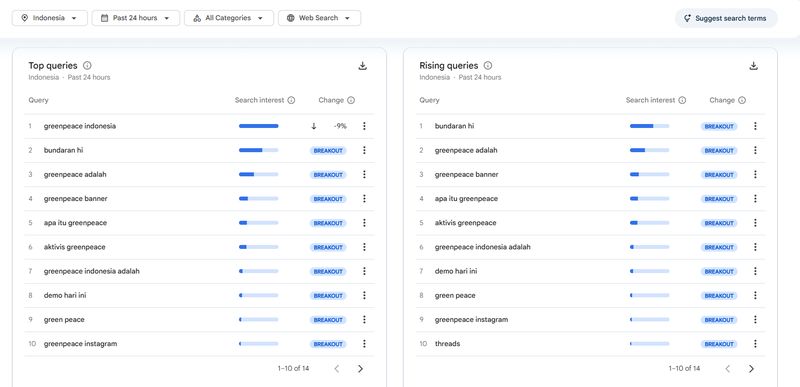Screen dimensions: 800x387
Task: Open green peace query in Top queries
Action: [x=64, y=320]
